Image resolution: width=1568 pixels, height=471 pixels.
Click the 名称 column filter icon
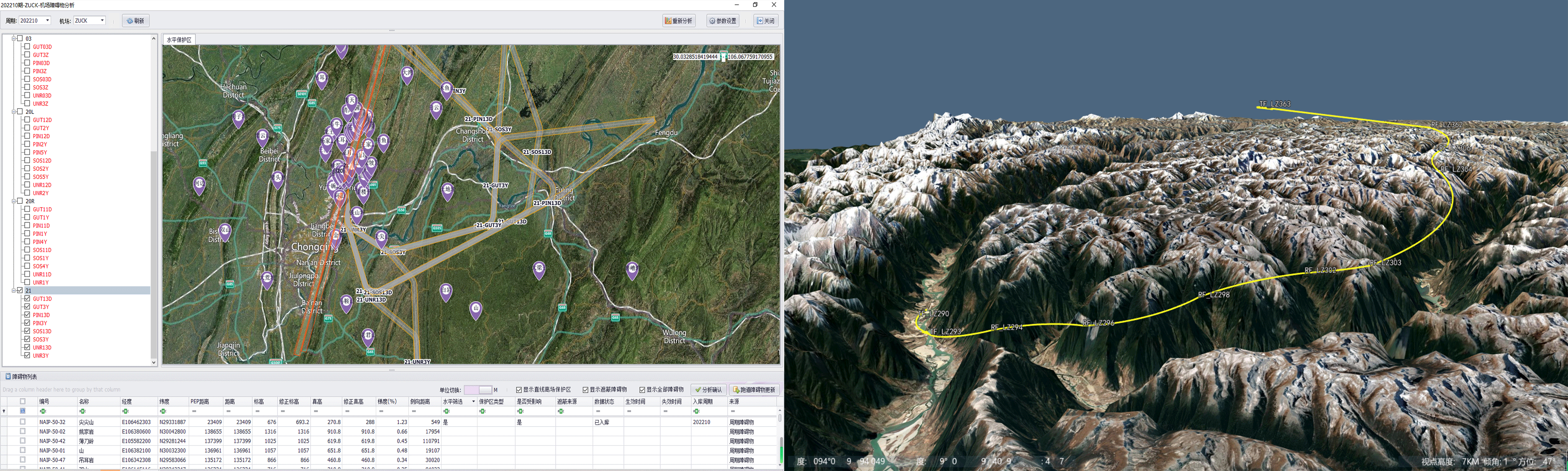(x=82, y=411)
